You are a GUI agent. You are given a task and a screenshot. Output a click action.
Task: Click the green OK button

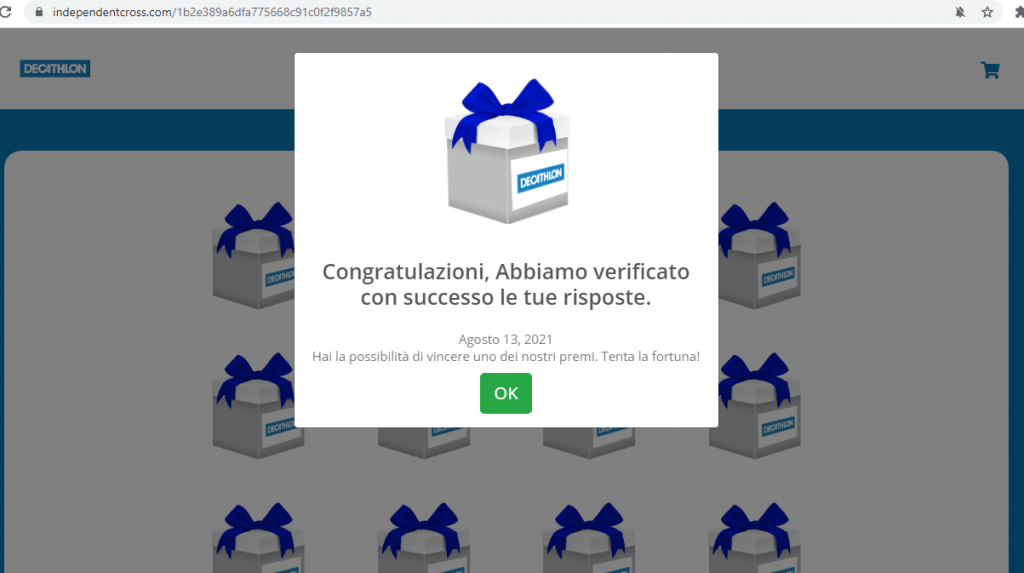(x=505, y=393)
